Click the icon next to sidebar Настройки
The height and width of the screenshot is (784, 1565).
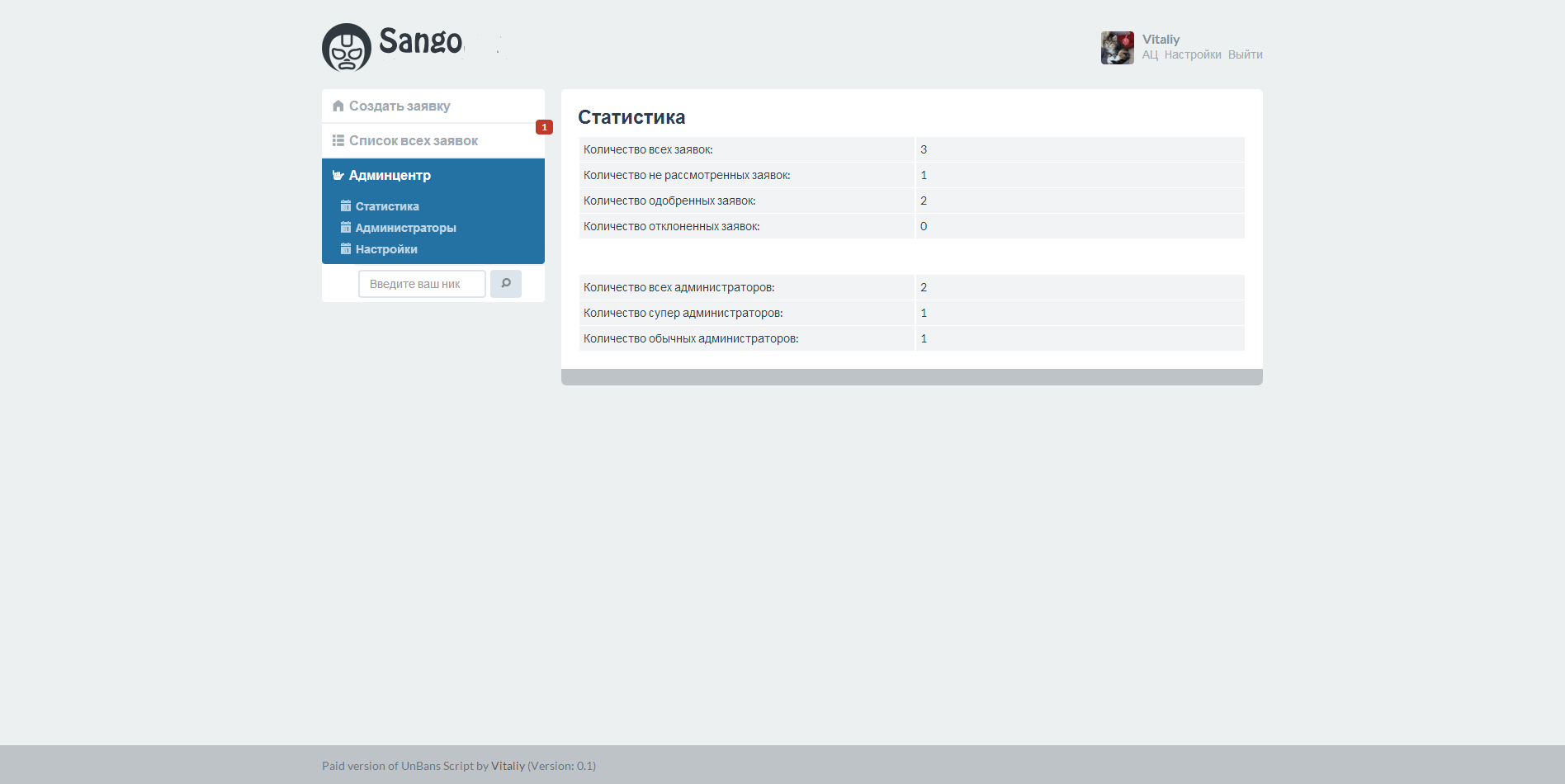coord(346,249)
